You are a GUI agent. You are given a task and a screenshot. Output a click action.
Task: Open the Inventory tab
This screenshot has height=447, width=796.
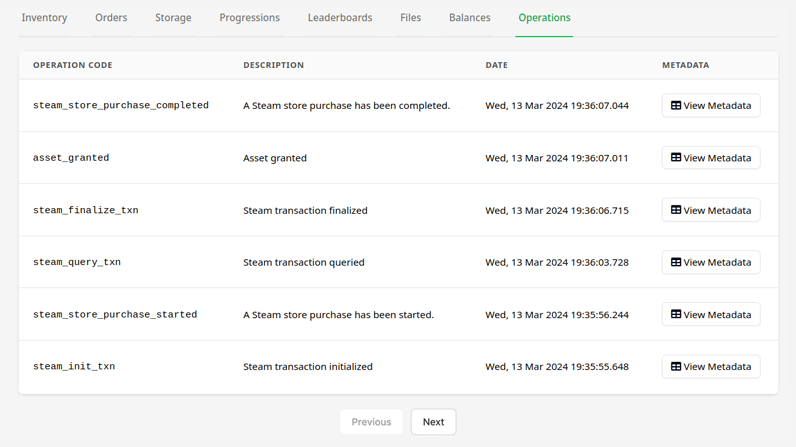point(44,18)
